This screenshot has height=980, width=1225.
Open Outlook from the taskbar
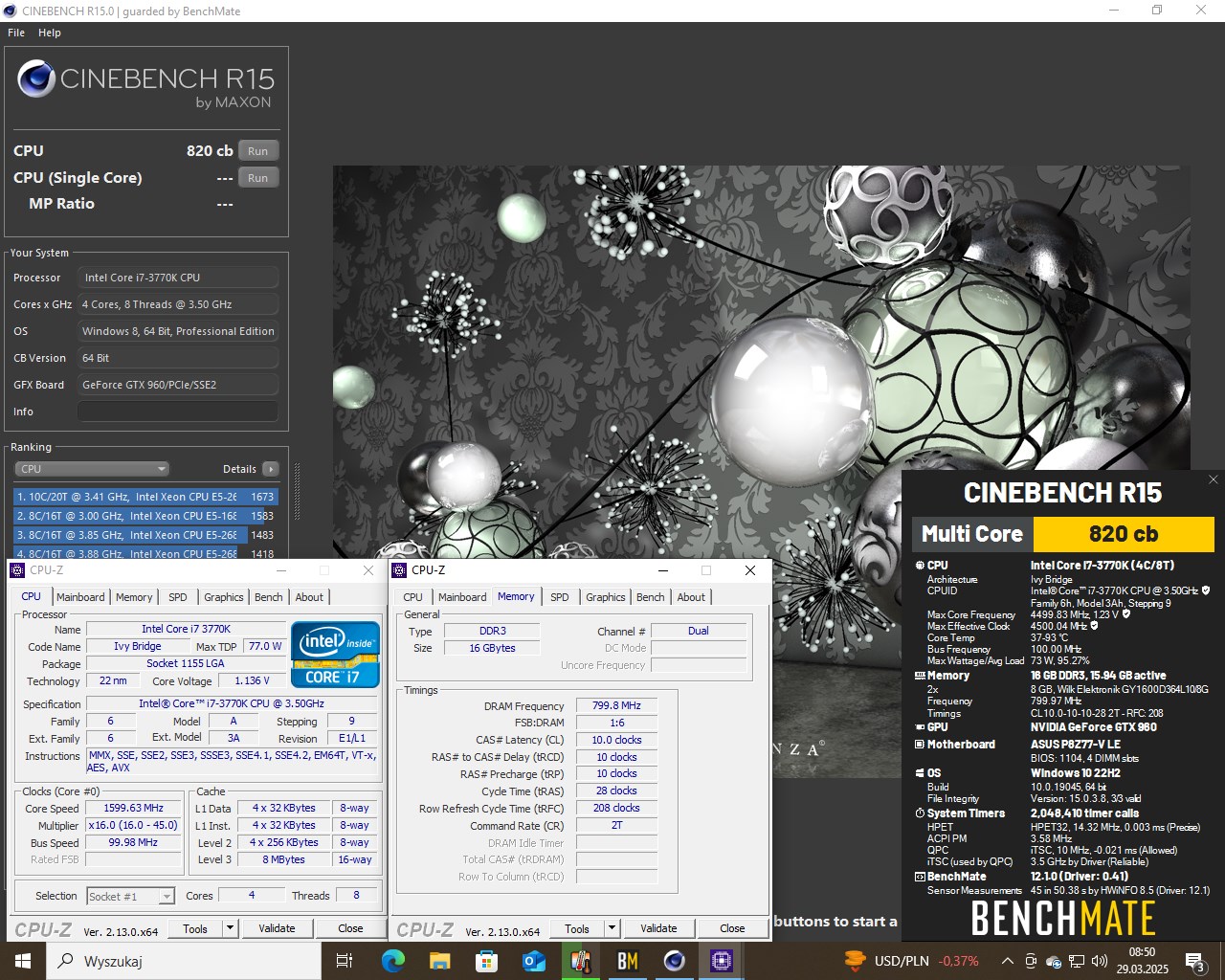533,961
